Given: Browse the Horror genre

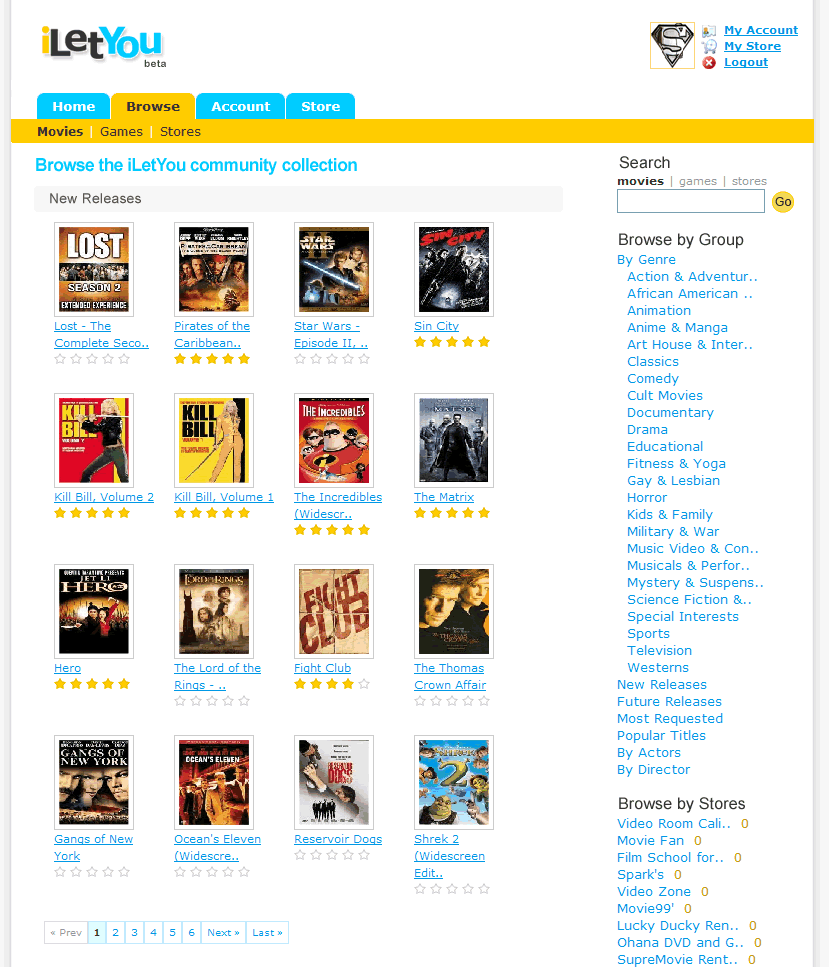Looking at the screenshot, I should click(x=647, y=497).
